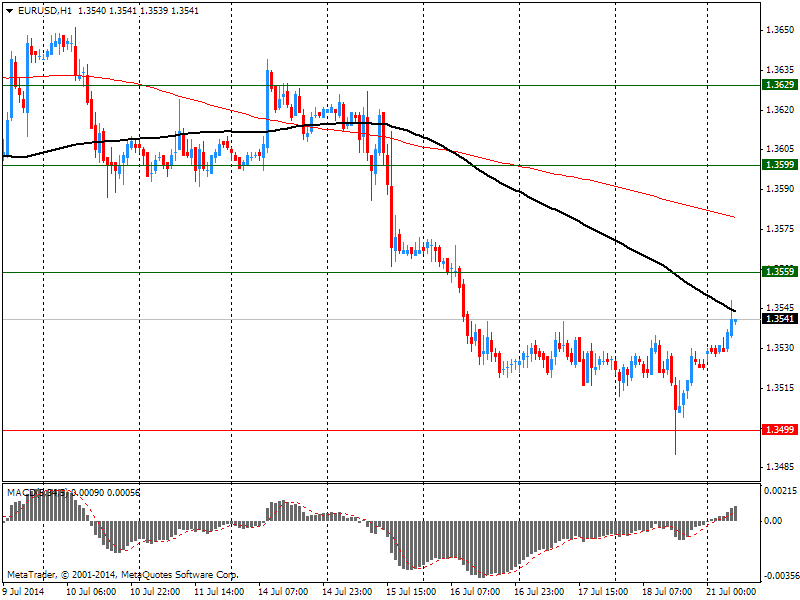Click the 16 Jul 23:00 time label
800x600 pixels.
coord(539,592)
